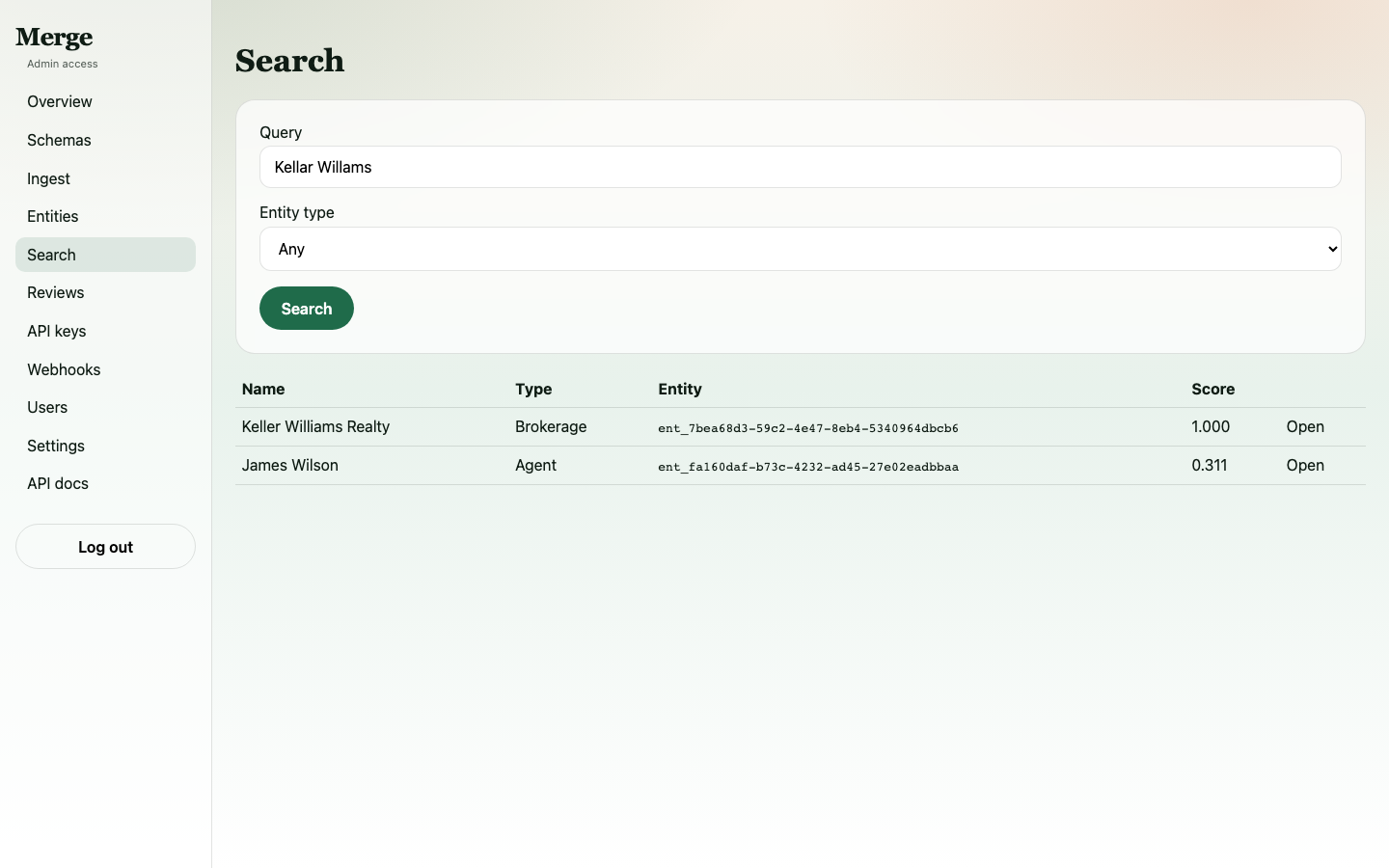This screenshot has width=1389, height=868.
Task: Open the Ingest section
Action: click(x=105, y=178)
